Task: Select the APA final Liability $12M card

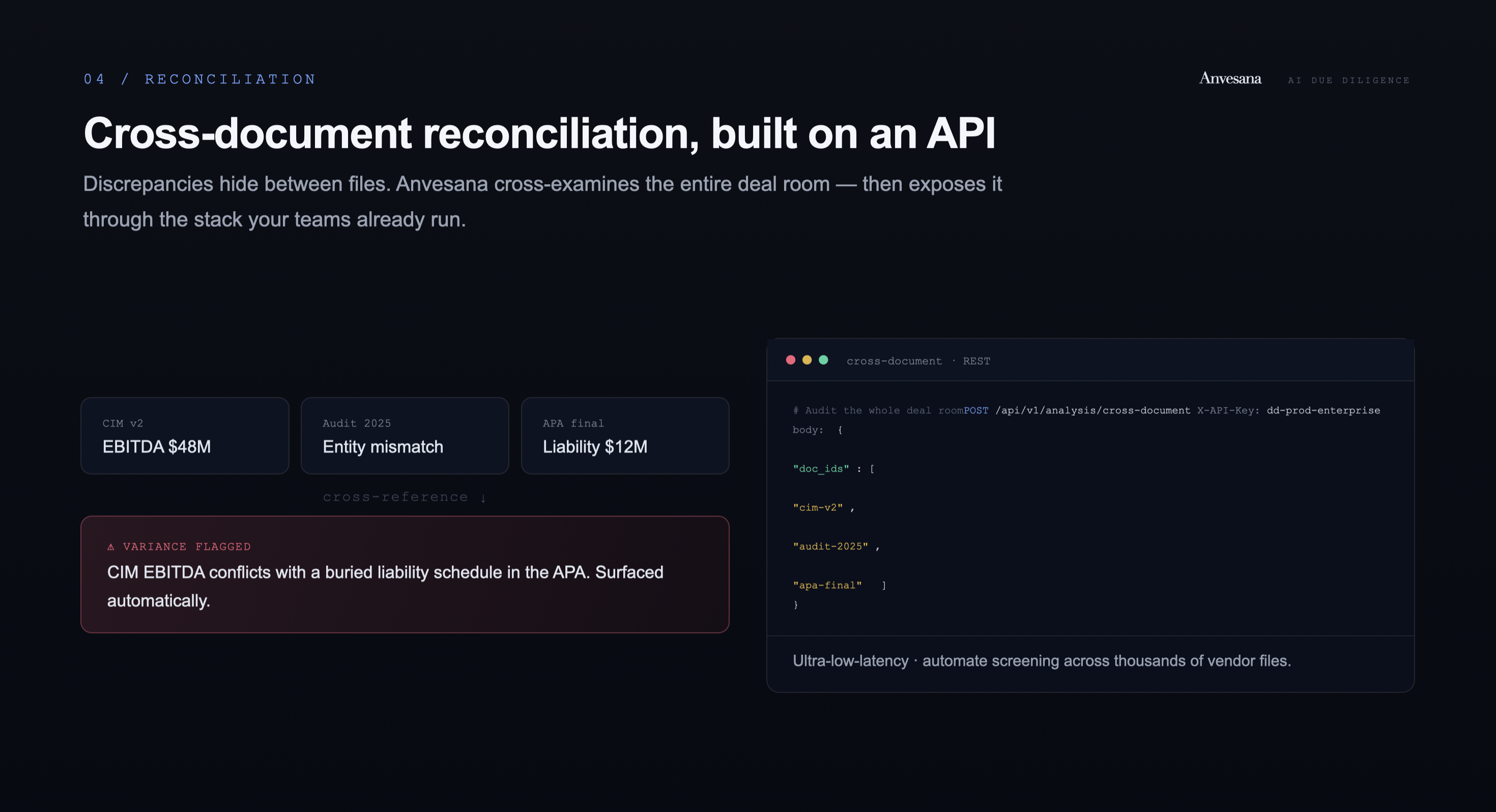Action: (625, 436)
